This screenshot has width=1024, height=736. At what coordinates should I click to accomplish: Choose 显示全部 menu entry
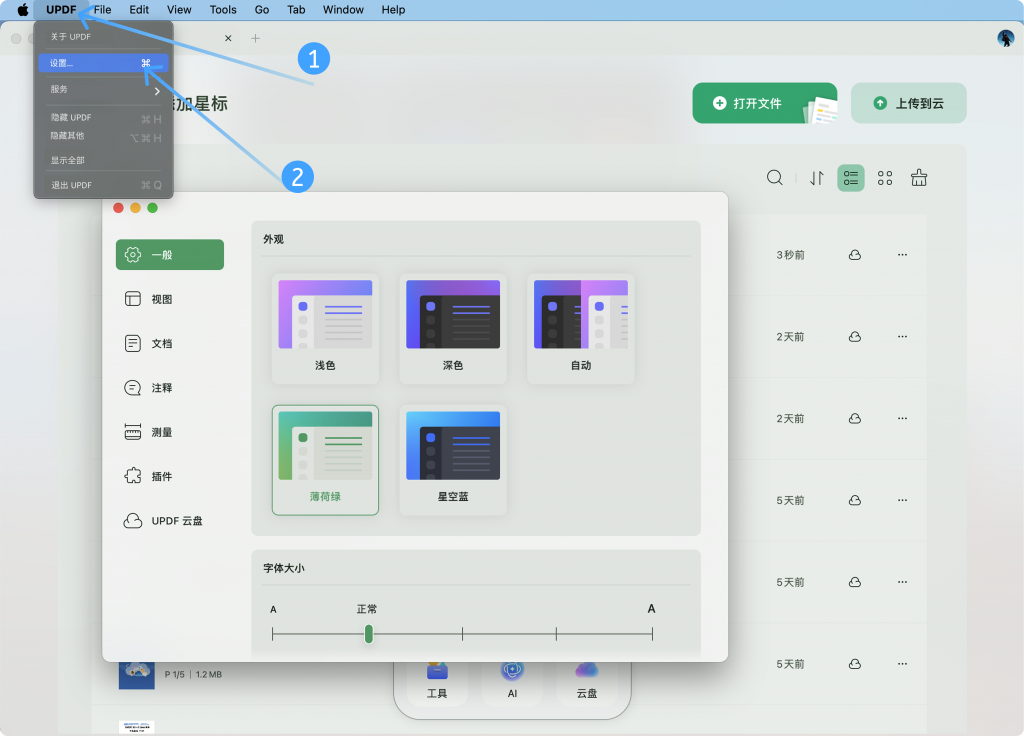[103, 160]
